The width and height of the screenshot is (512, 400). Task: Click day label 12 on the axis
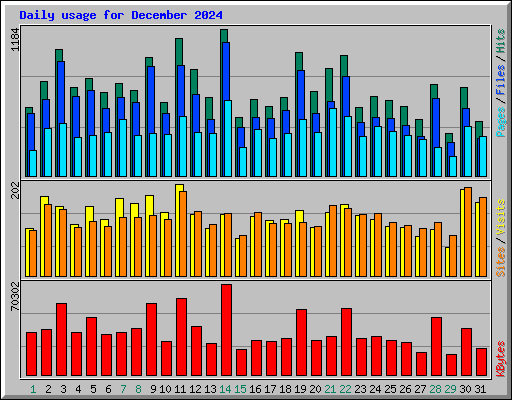point(195,389)
